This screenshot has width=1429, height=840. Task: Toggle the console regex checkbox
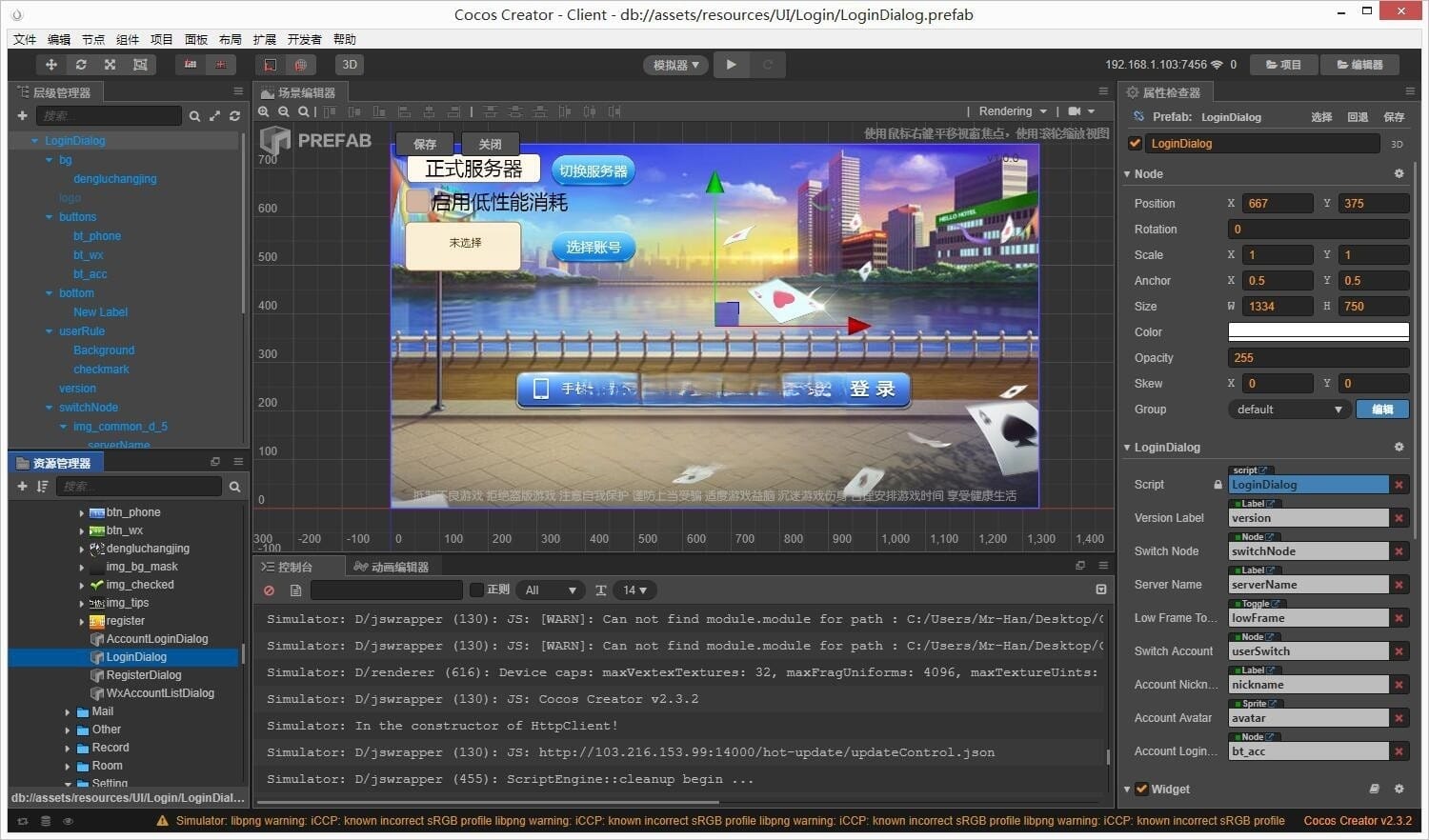[x=477, y=590]
